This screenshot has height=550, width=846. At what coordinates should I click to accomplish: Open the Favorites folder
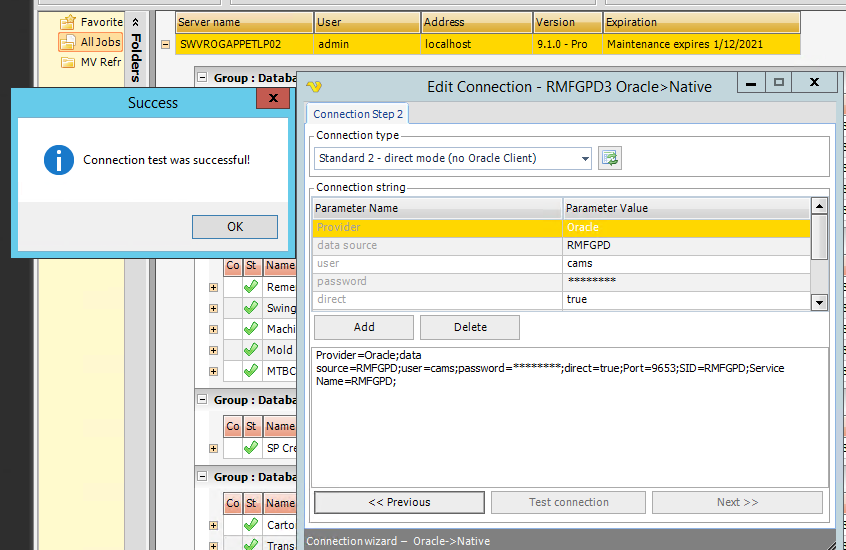pyautogui.click(x=68, y=22)
